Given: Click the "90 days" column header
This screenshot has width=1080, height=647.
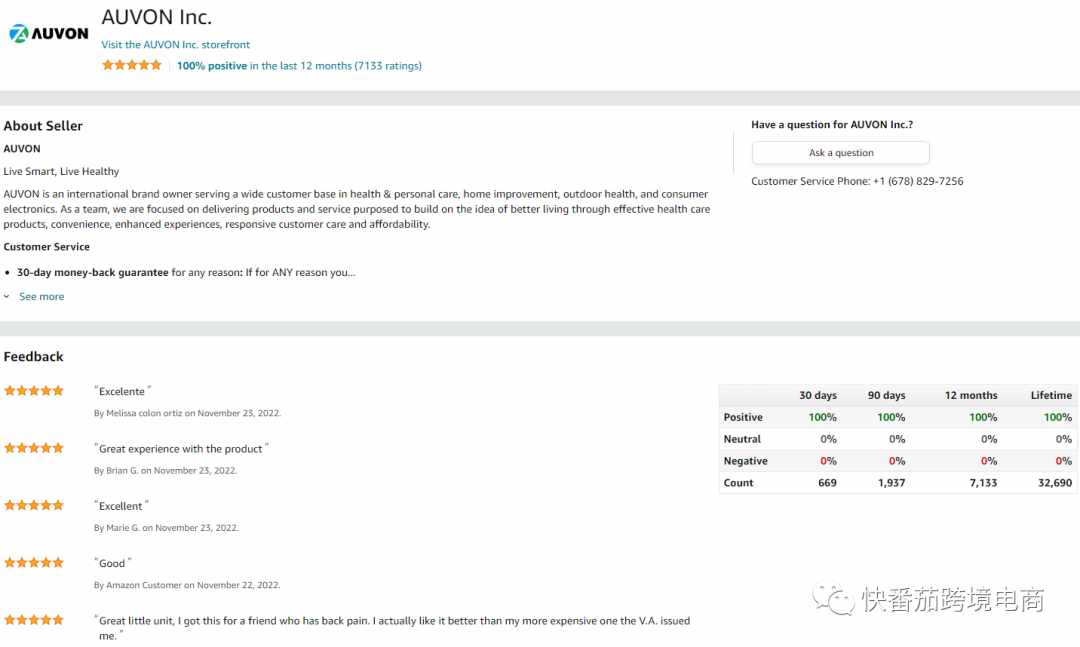Looking at the screenshot, I should coord(886,396).
